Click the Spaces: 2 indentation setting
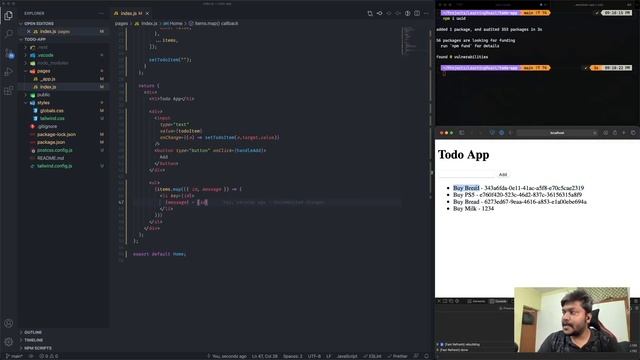The width and height of the screenshot is (640, 360). click(293, 356)
